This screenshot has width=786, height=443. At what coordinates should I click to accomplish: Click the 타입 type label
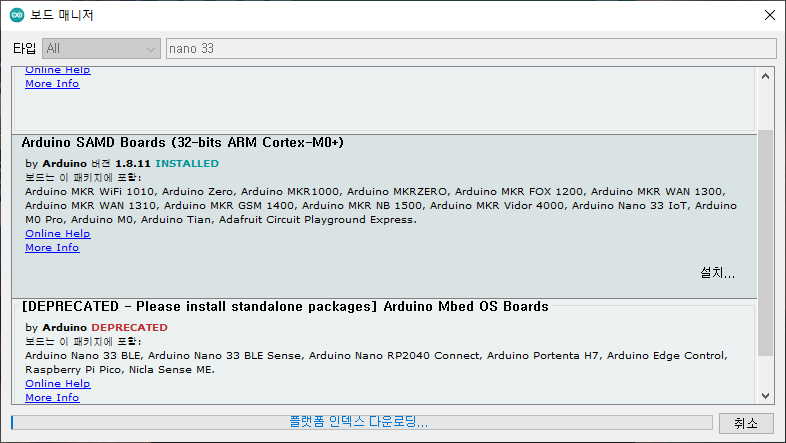click(x=24, y=49)
